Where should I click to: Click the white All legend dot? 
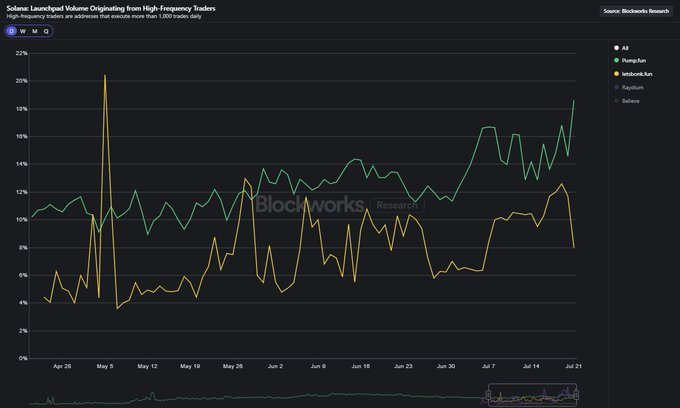(x=615, y=48)
